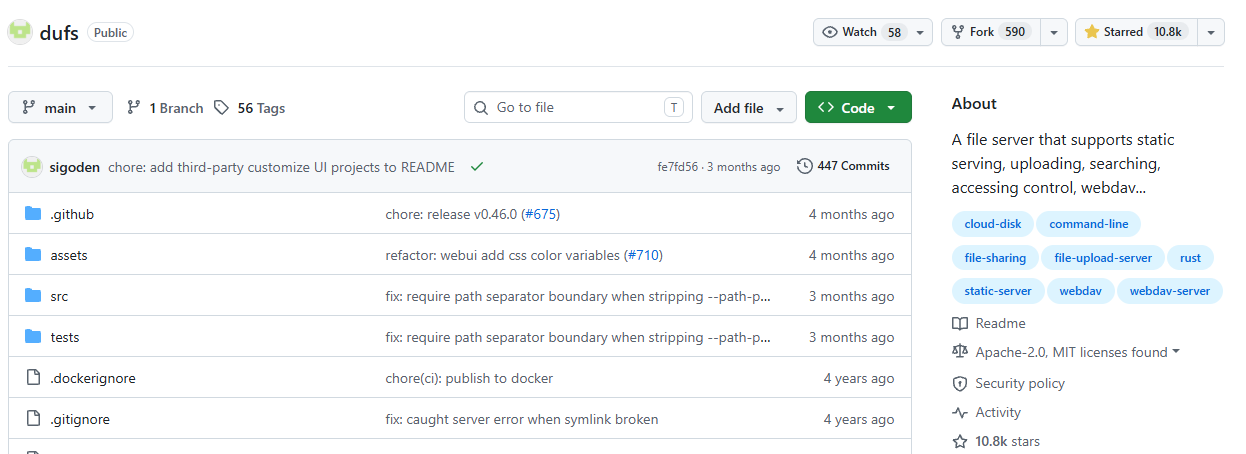This screenshot has height=454, width=1246.
Task: Open the 56 Tags link
Action: point(250,107)
